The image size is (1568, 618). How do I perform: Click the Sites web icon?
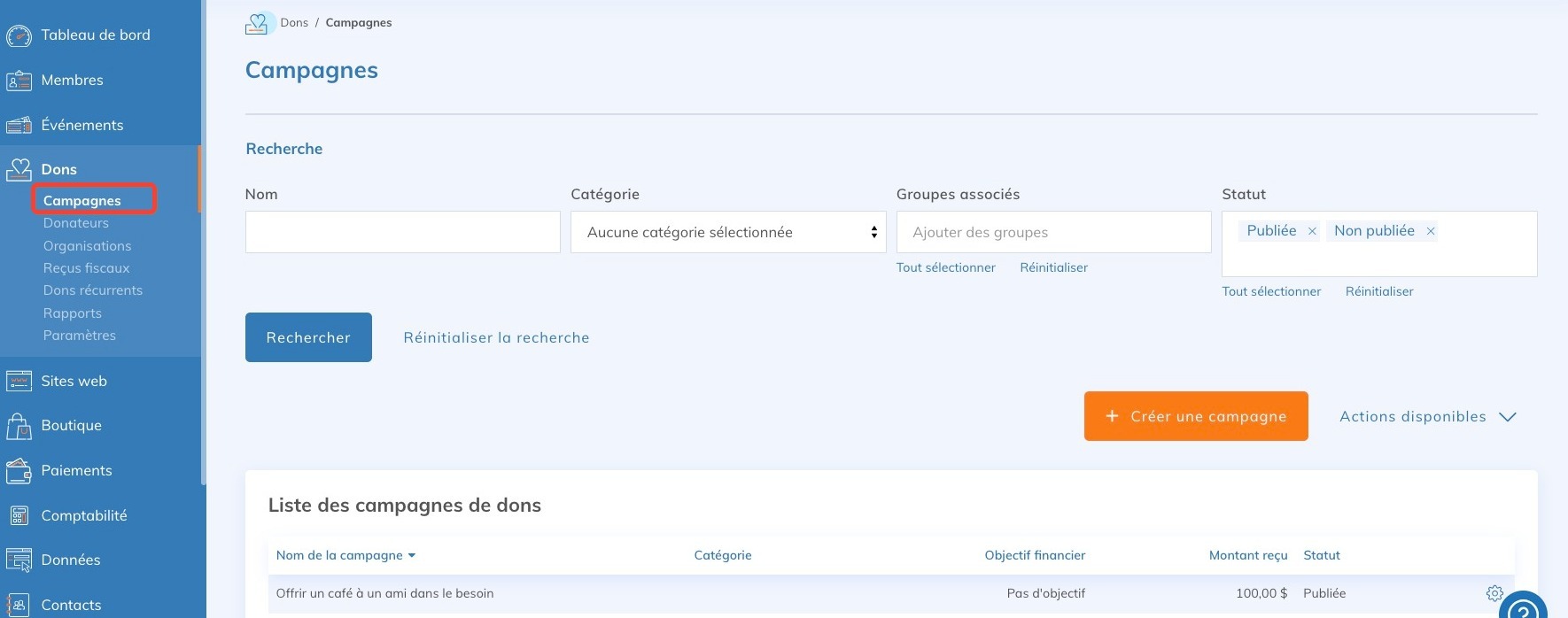(19, 382)
